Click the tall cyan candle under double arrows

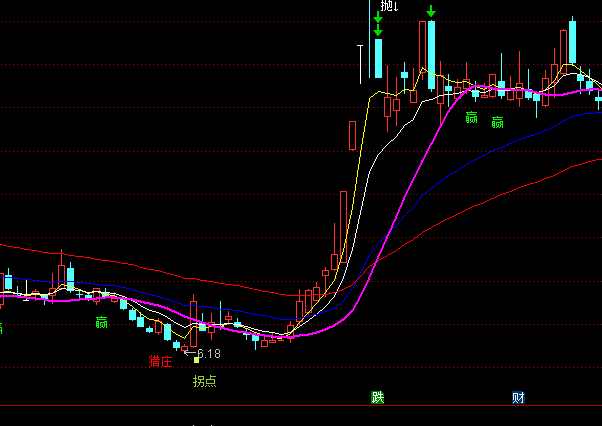pyautogui.click(x=378, y=58)
